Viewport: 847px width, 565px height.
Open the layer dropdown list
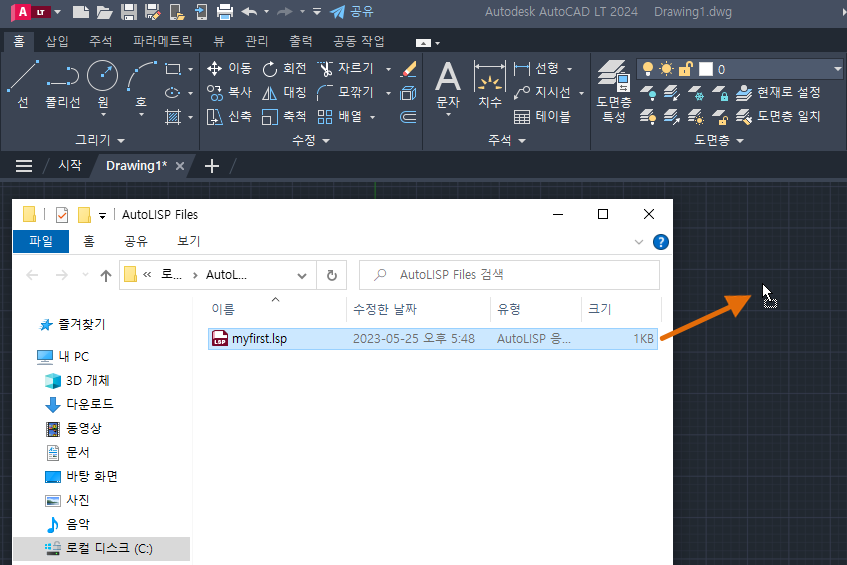[x=837, y=69]
